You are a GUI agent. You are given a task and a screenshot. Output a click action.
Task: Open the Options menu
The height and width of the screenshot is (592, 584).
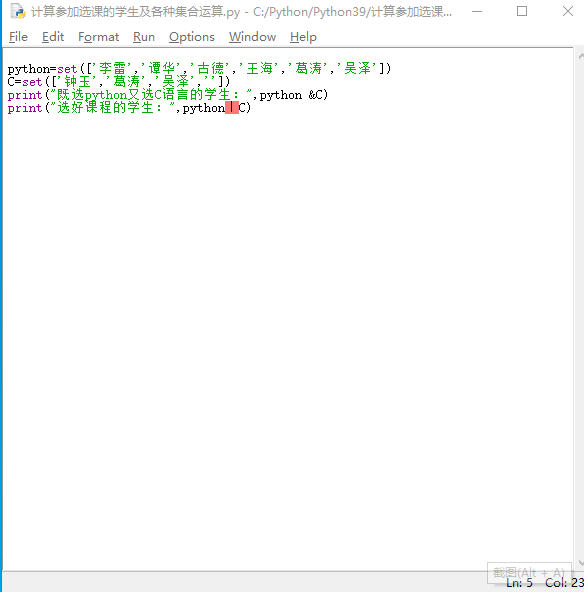click(191, 37)
